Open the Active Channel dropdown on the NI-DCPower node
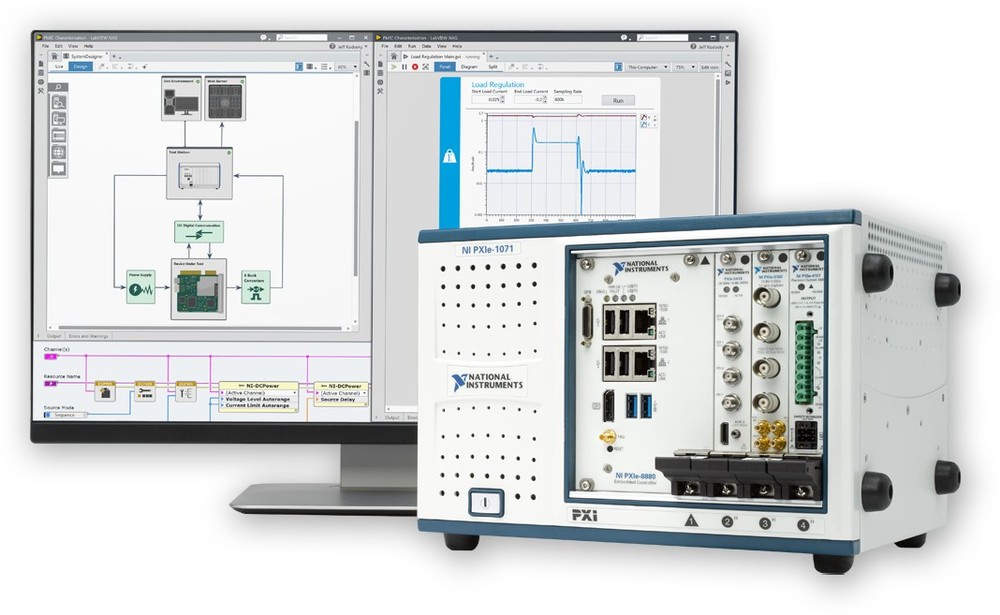This screenshot has height=615, width=1000. 294,393
